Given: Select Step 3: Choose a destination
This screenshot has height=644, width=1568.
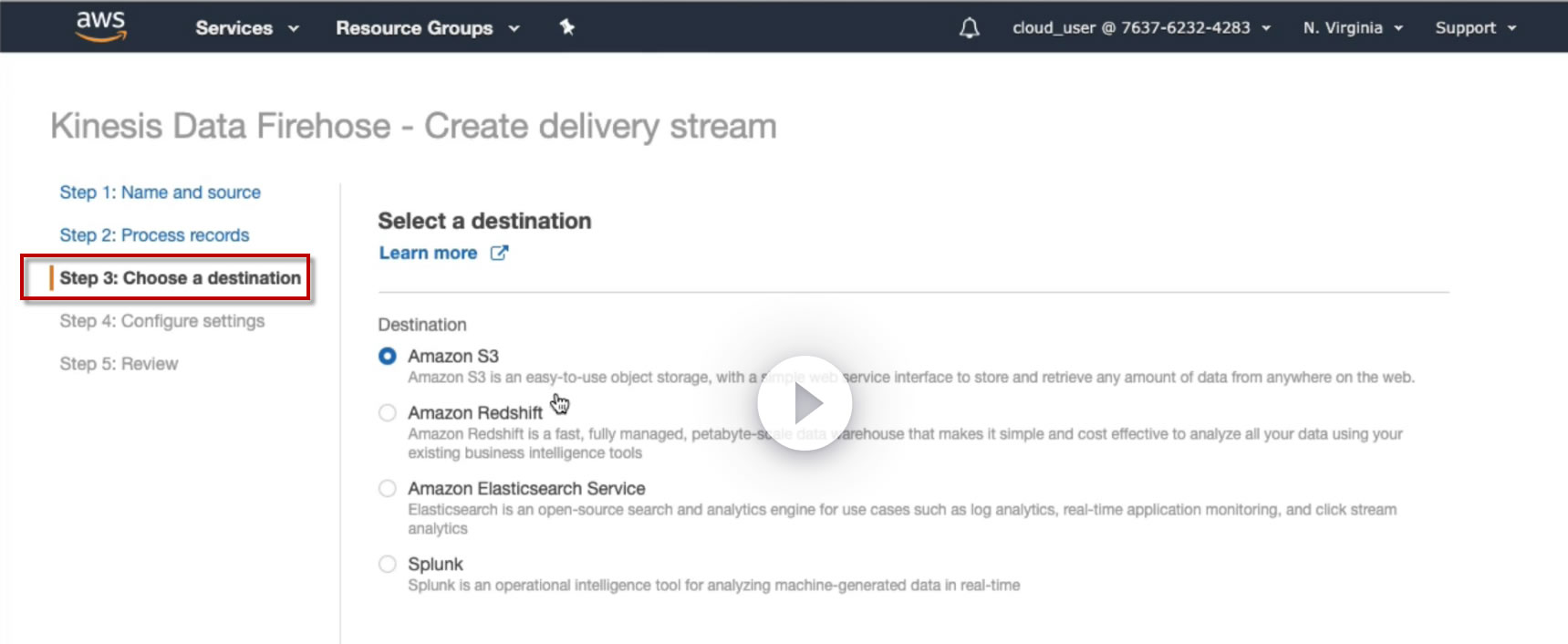Looking at the screenshot, I should point(180,278).
